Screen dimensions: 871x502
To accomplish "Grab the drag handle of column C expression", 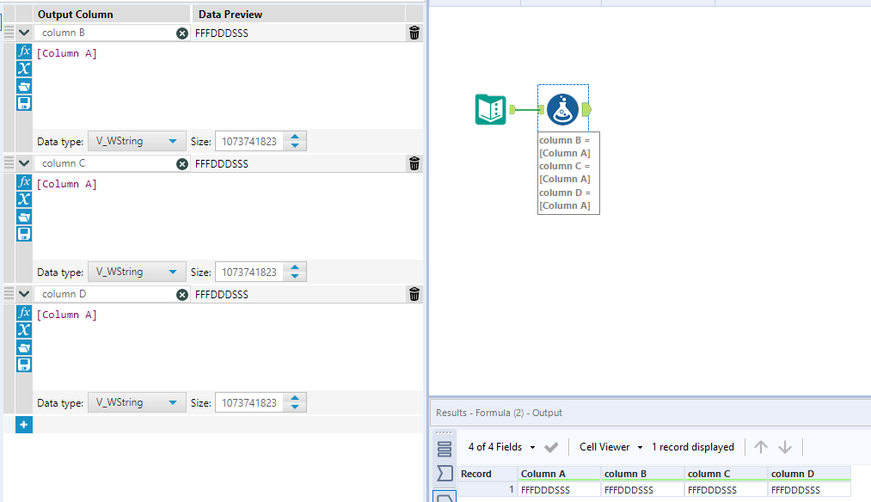I will point(9,163).
